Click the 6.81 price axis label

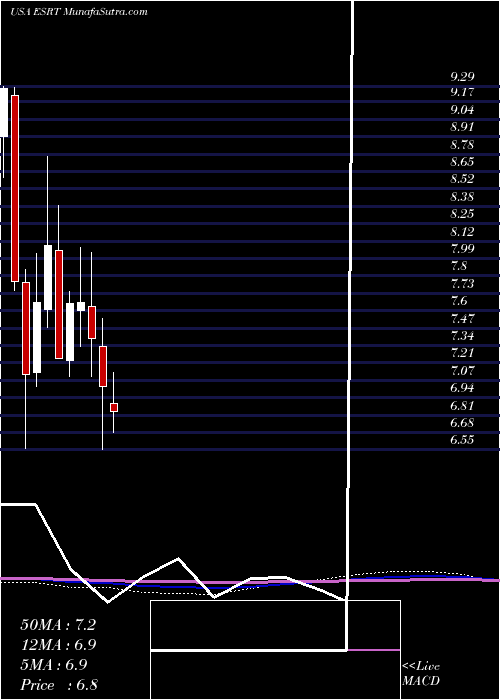click(x=462, y=406)
